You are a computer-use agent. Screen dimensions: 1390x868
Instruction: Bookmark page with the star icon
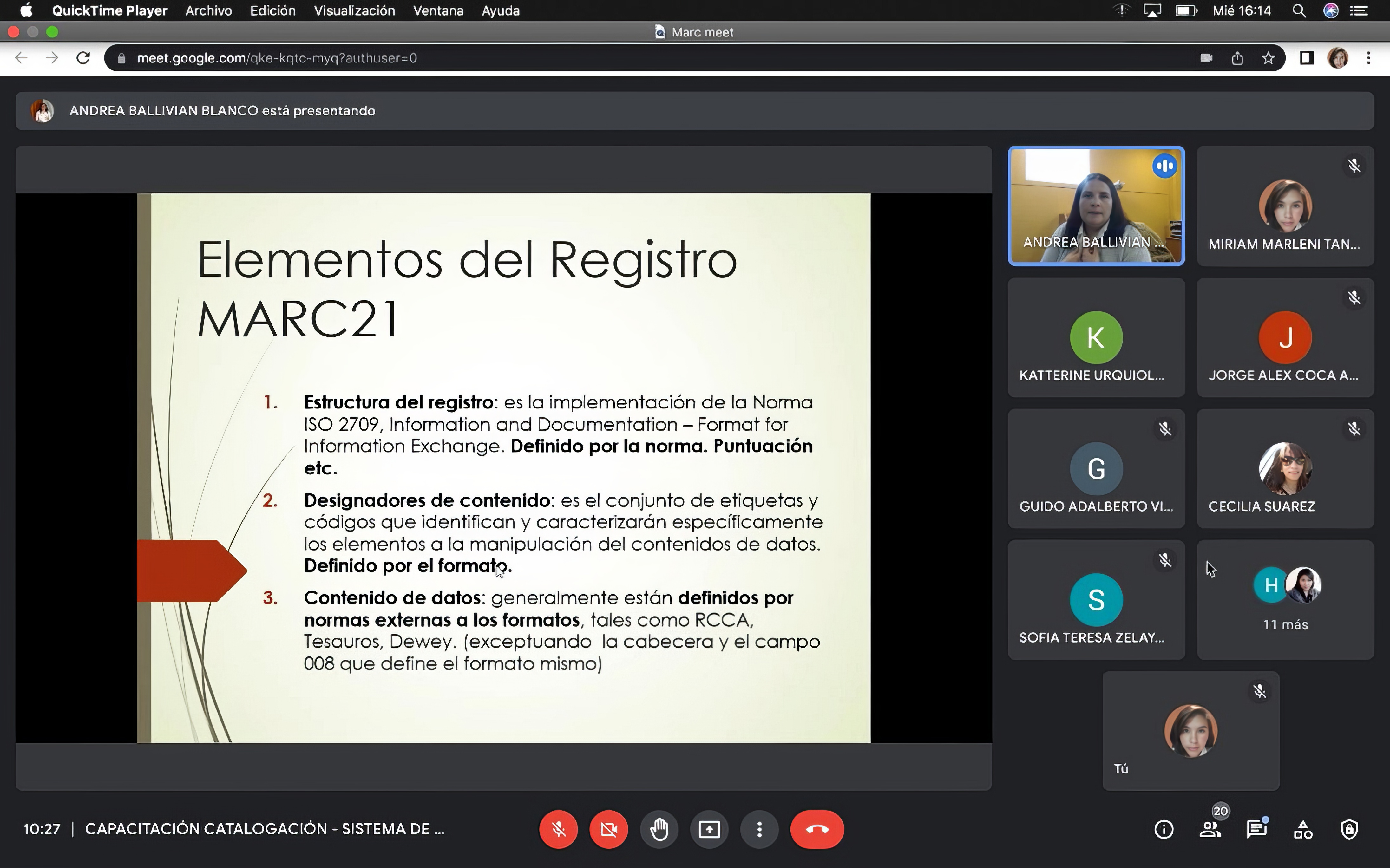click(1268, 58)
